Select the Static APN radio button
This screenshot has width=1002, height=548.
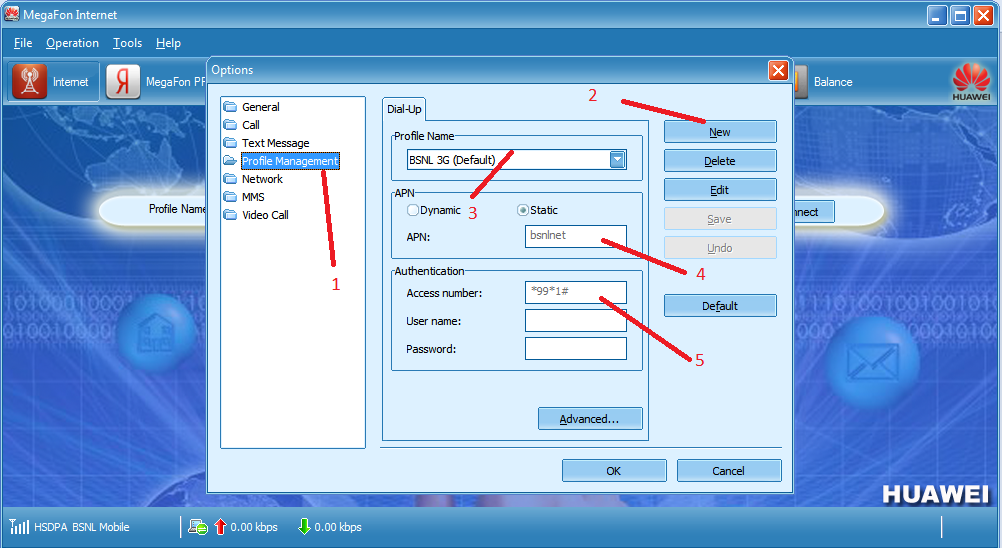coord(523,209)
